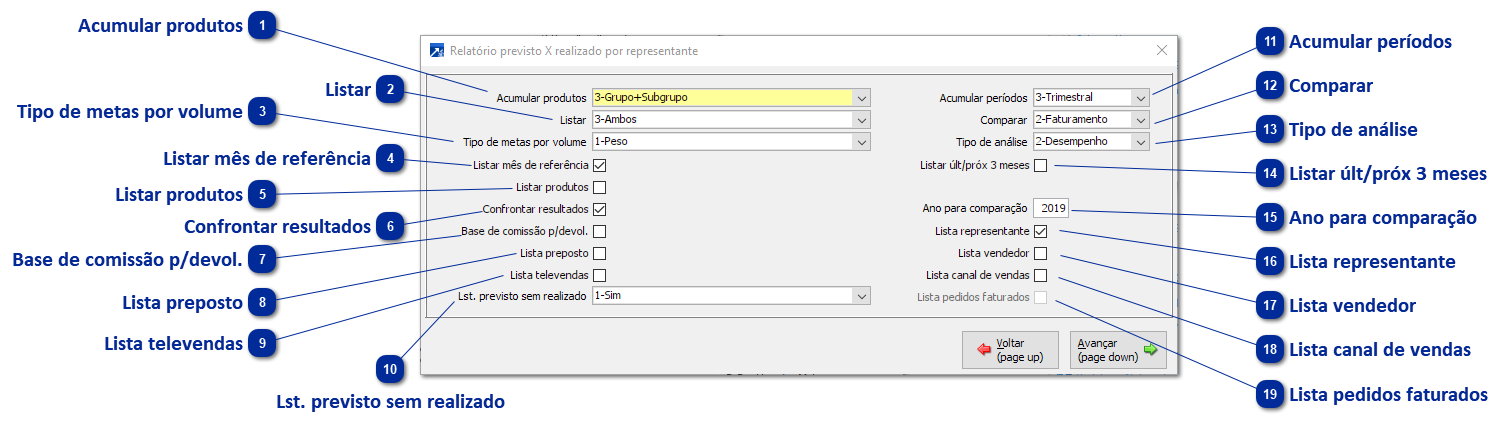Viewport: 1504px width, 430px height.
Task: Expand the Lst. previsto sem realizado dropdown
Action: (862, 296)
